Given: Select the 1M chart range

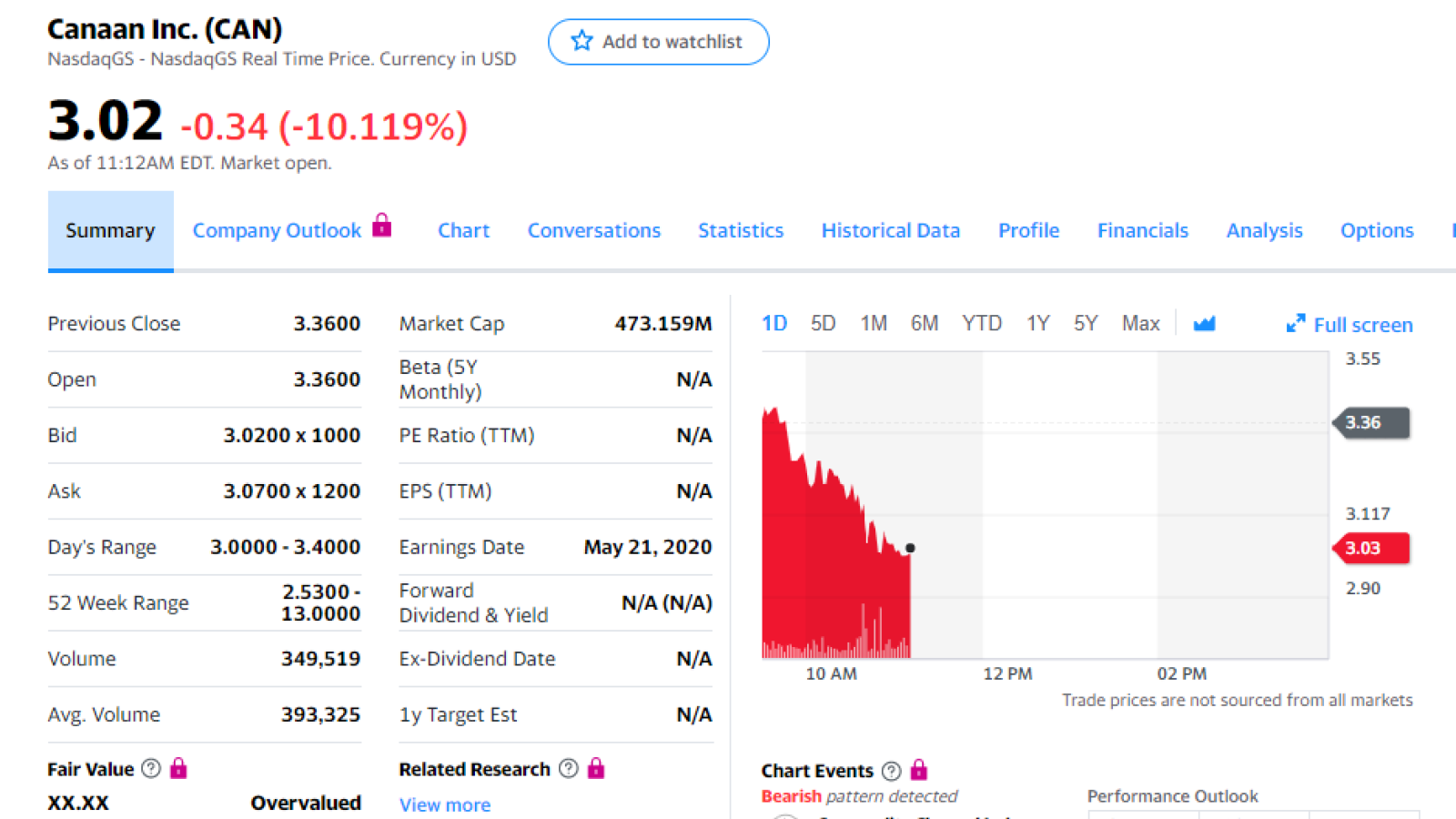Looking at the screenshot, I should (x=874, y=324).
